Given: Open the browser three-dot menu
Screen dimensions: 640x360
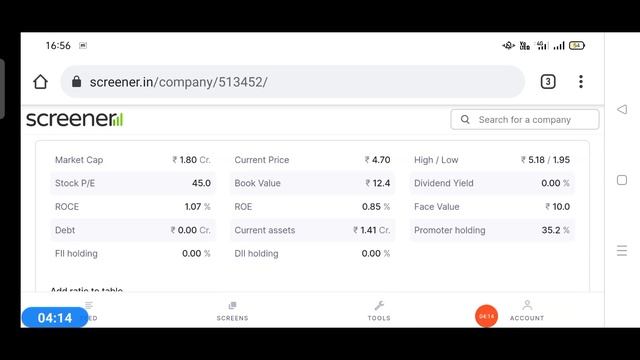Looking at the screenshot, I should (x=581, y=82).
